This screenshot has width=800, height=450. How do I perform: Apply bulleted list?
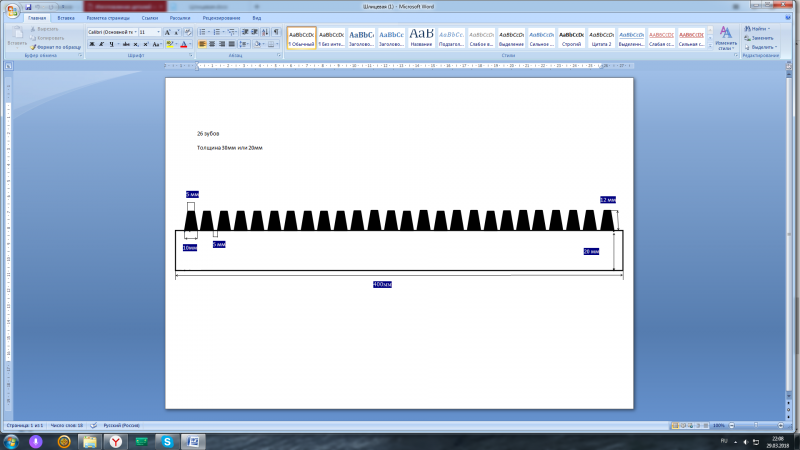point(203,32)
